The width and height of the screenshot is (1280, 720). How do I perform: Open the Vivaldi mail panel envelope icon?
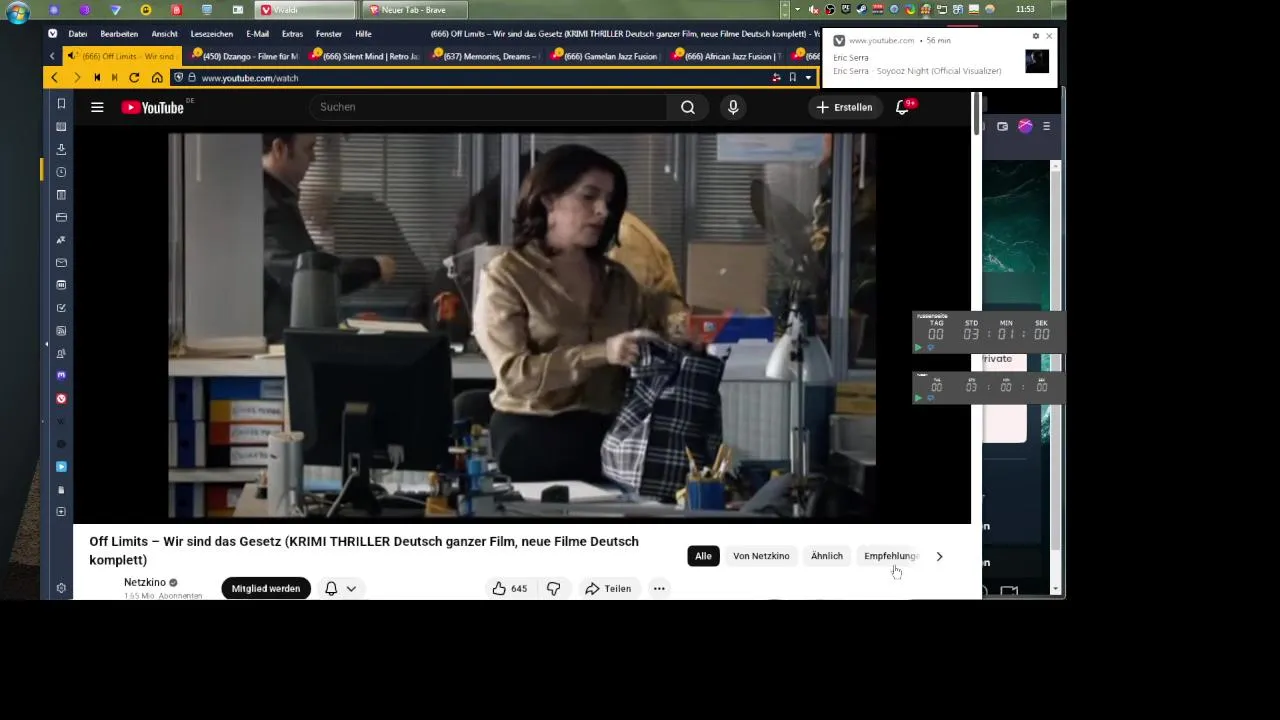tap(61, 263)
